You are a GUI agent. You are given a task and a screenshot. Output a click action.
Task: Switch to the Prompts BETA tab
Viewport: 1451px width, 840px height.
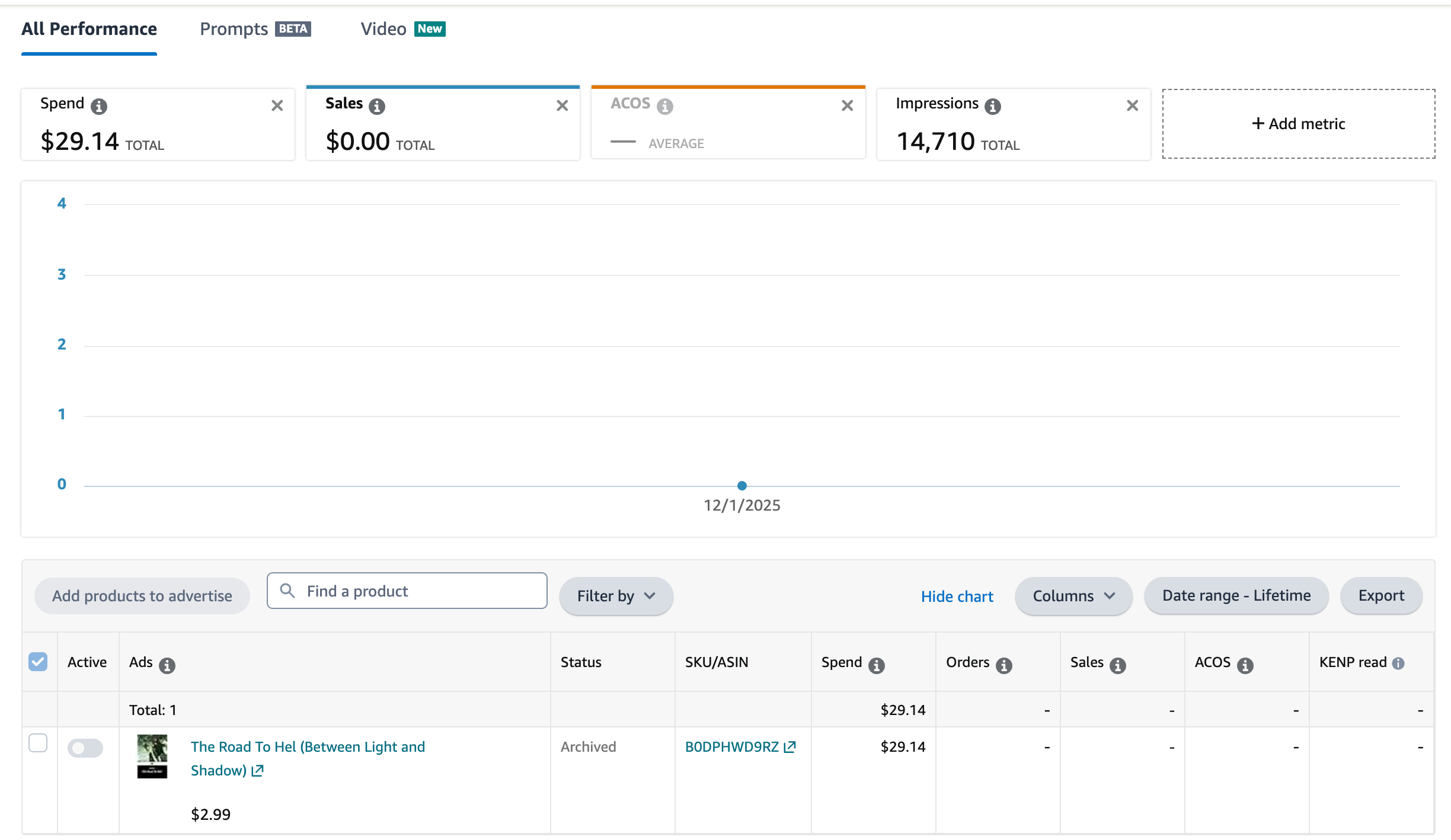[255, 29]
